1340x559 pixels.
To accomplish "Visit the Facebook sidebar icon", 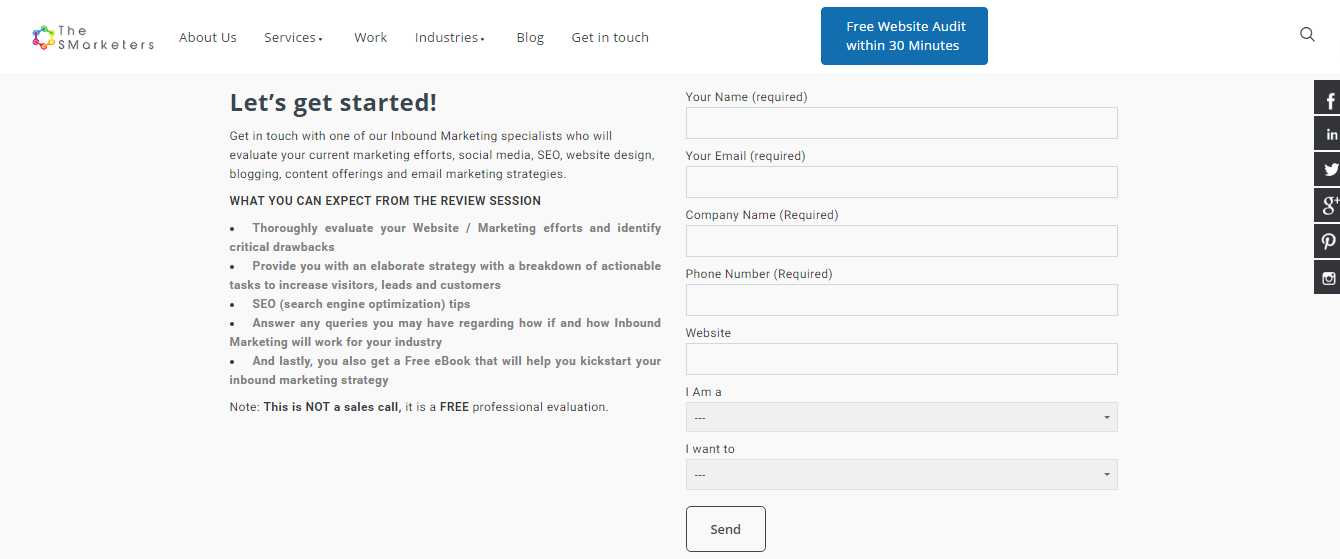I will pos(1327,98).
